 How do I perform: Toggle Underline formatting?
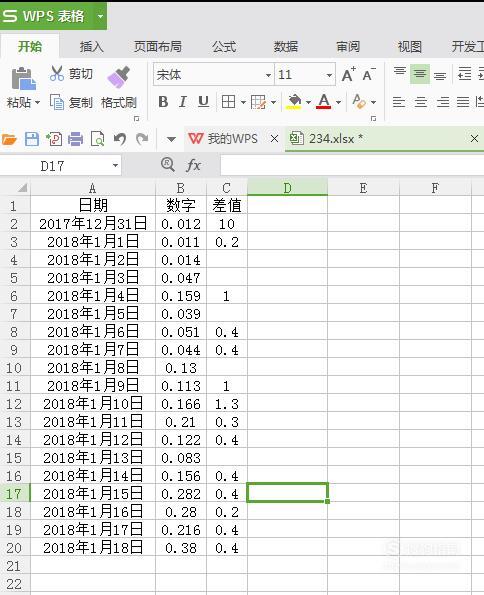[x=203, y=102]
